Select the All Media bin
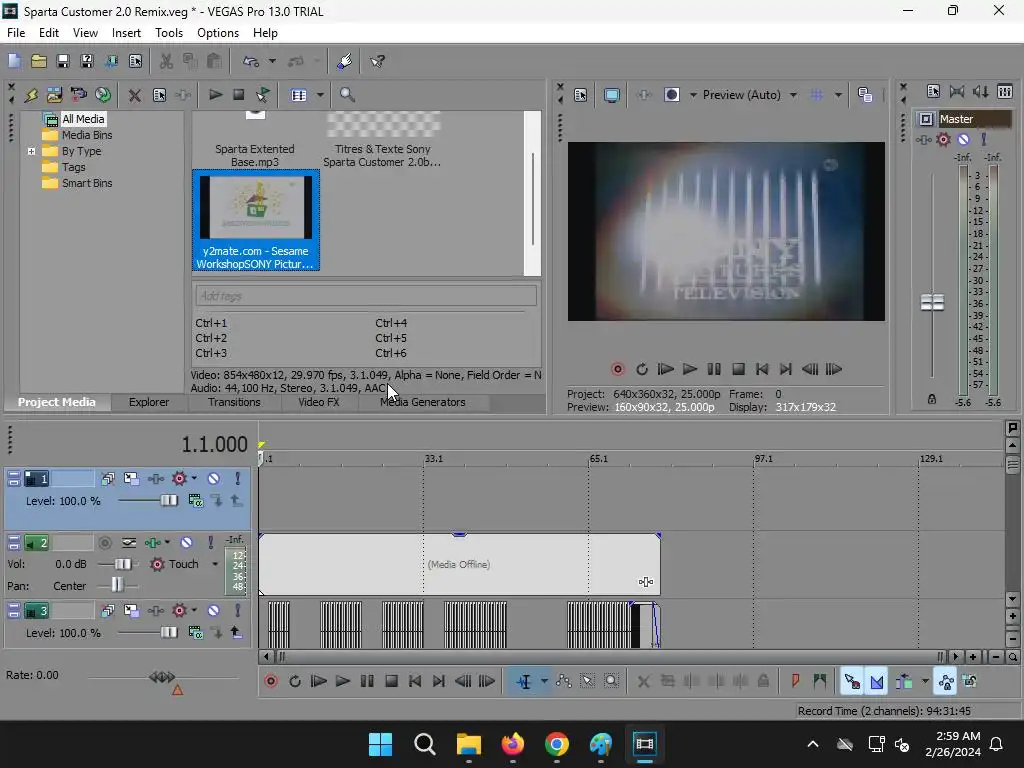The height and width of the screenshot is (768, 1024). (83, 119)
